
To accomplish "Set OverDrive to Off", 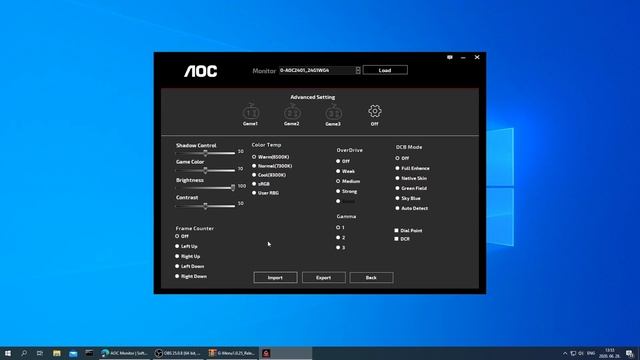I will [343, 161].
